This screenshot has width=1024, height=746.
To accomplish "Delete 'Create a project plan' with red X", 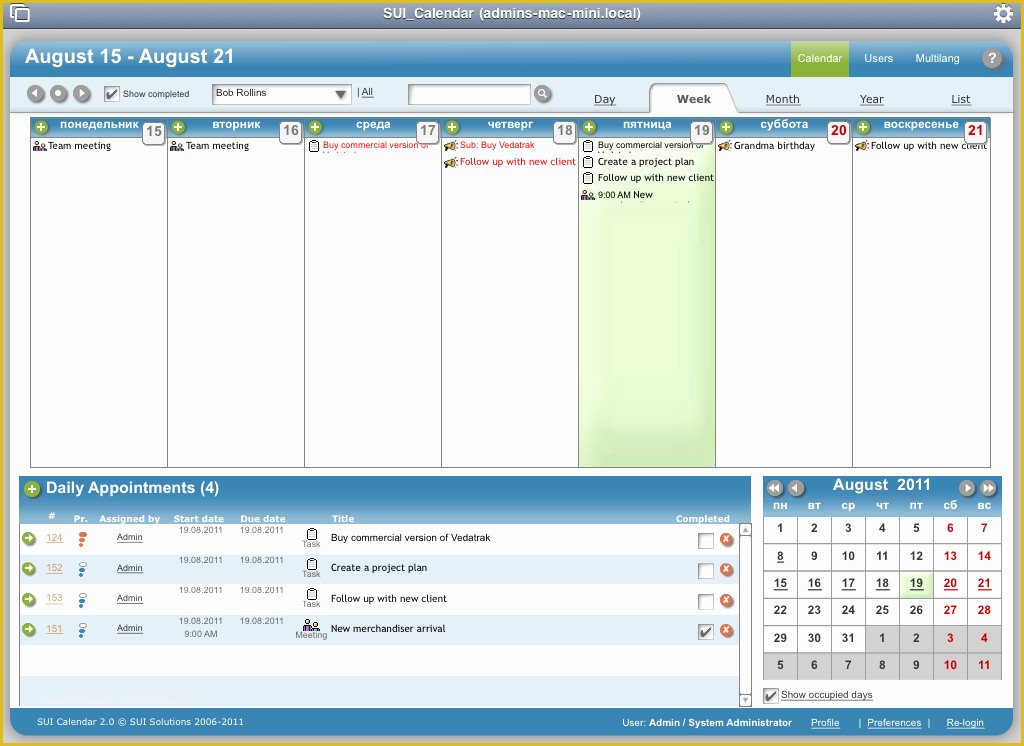I will click(x=727, y=568).
